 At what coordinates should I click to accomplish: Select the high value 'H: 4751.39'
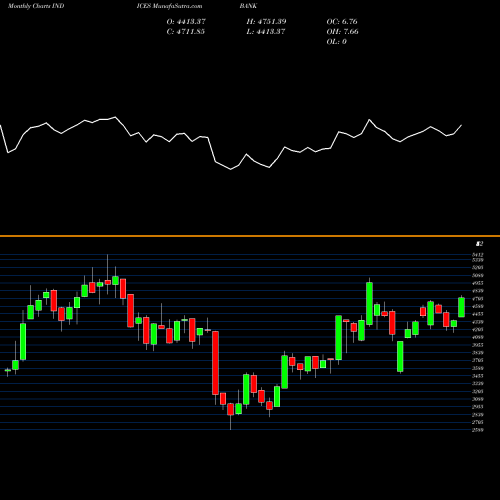pos(266,22)
